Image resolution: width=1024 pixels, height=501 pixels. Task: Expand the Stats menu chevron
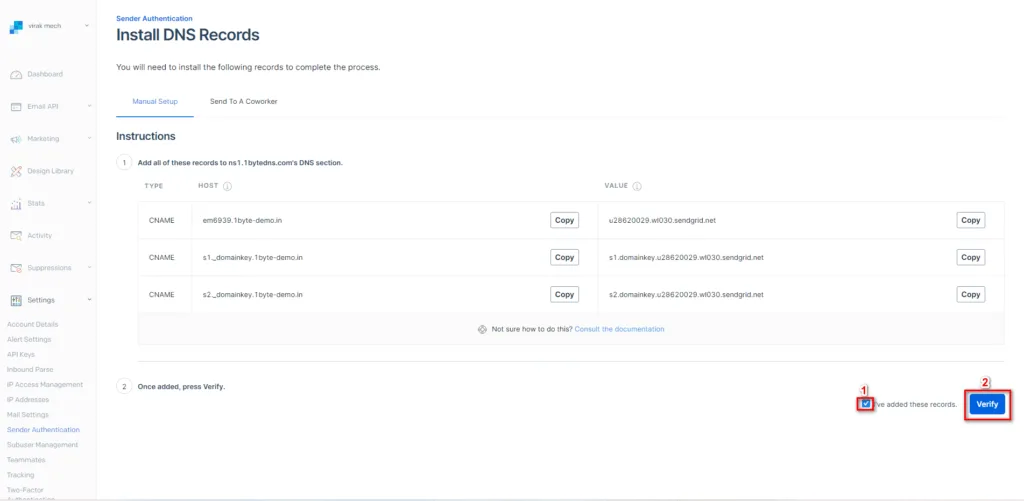coord(89,203)
